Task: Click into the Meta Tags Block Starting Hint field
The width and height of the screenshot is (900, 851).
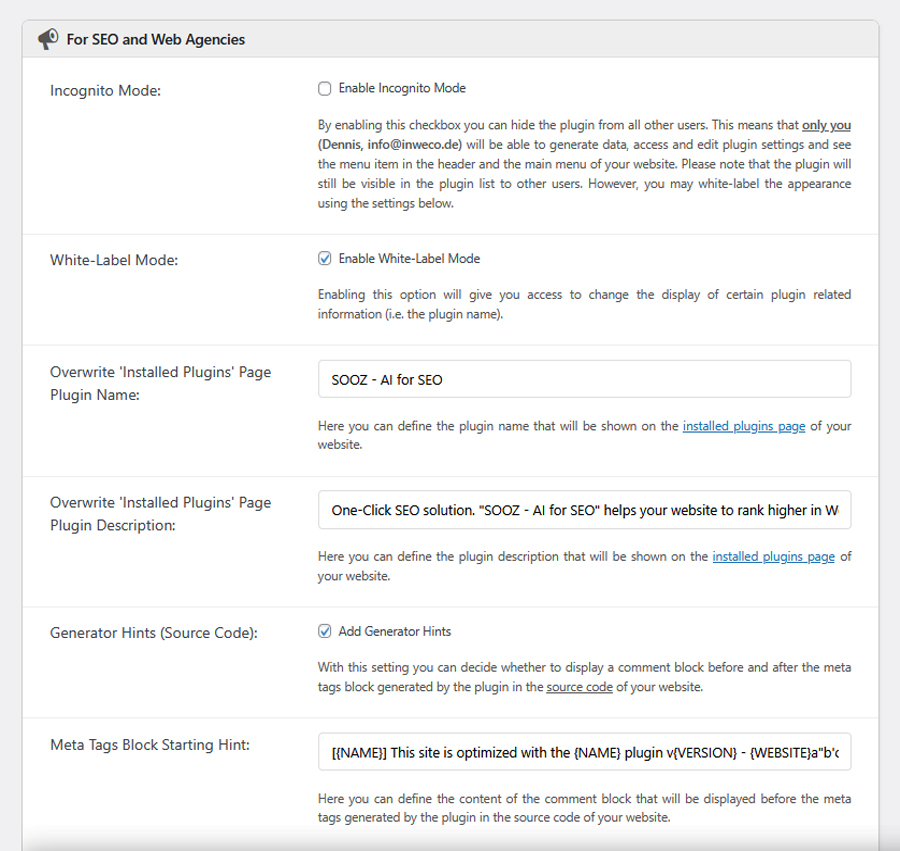Action: (584, 751)
